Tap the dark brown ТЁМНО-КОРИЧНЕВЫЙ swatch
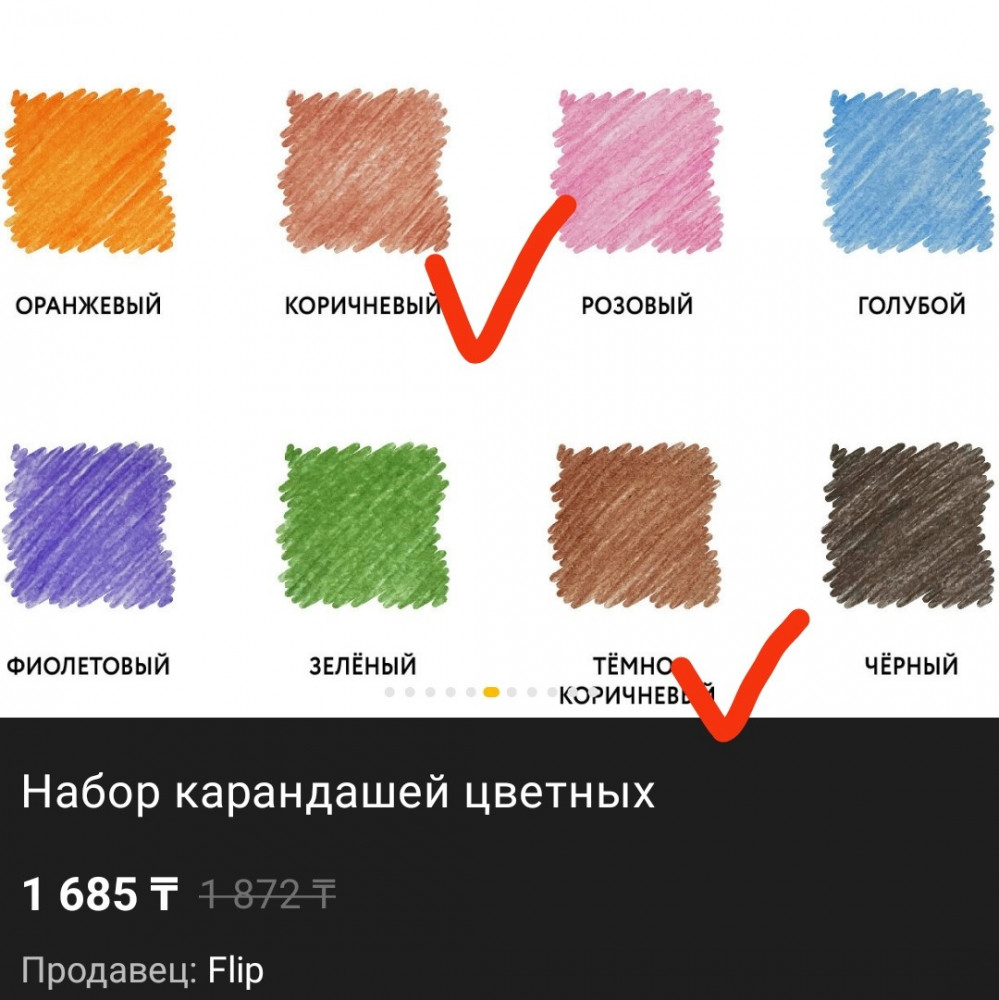 (635, 525)
